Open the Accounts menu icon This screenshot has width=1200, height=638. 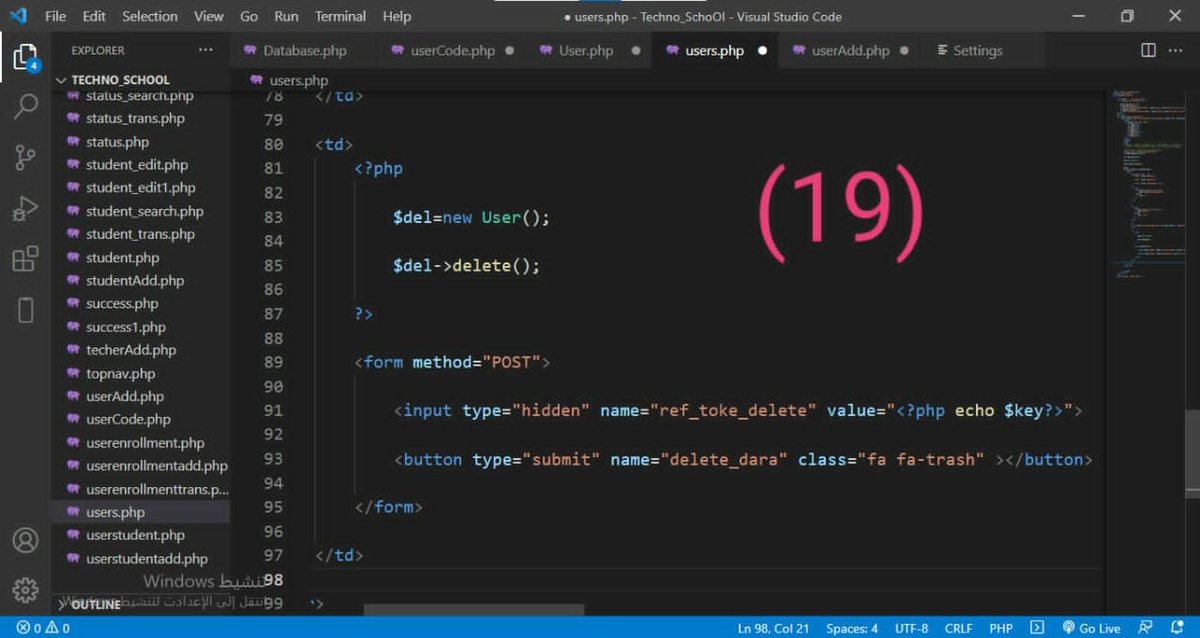[x=25, y=540]
